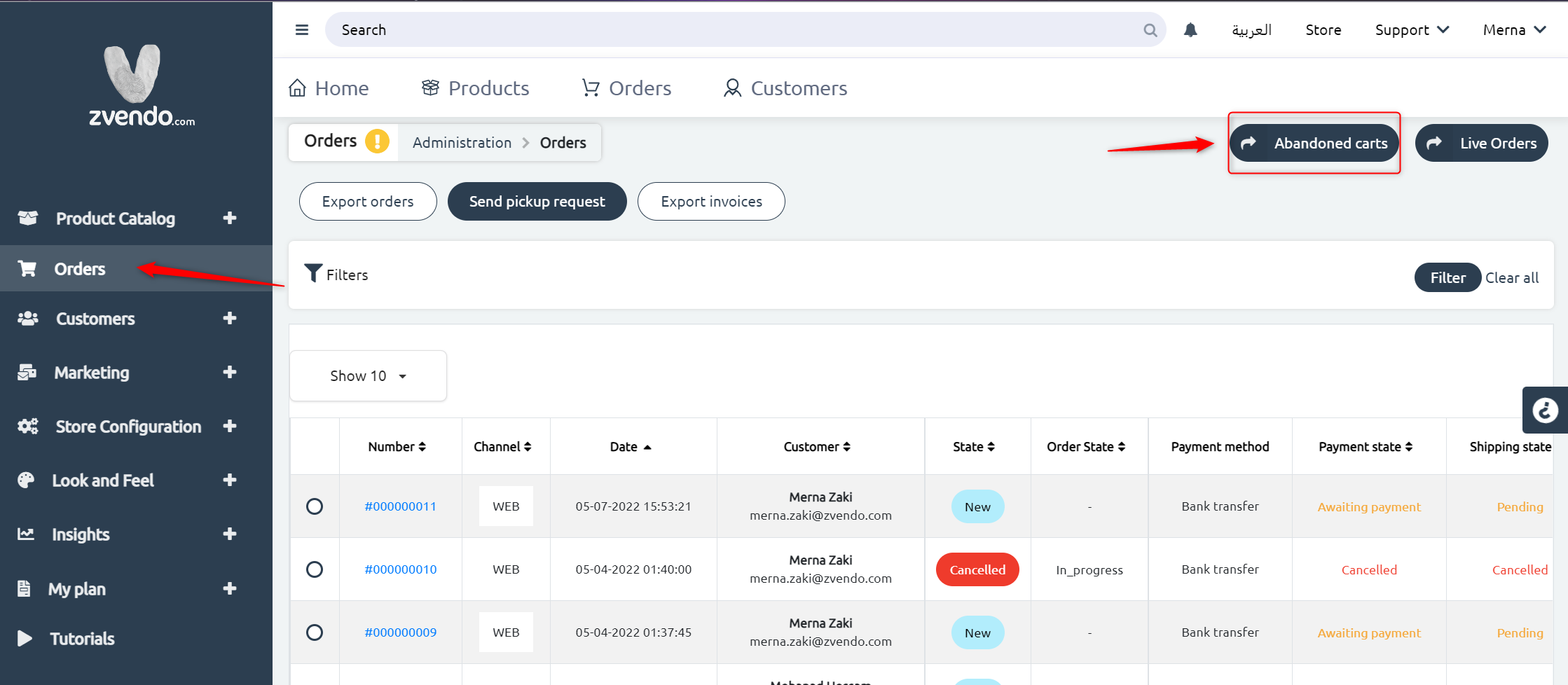Select radio button for order #000000011
This screenshot has width=1568, height=685.
point(315,506)
